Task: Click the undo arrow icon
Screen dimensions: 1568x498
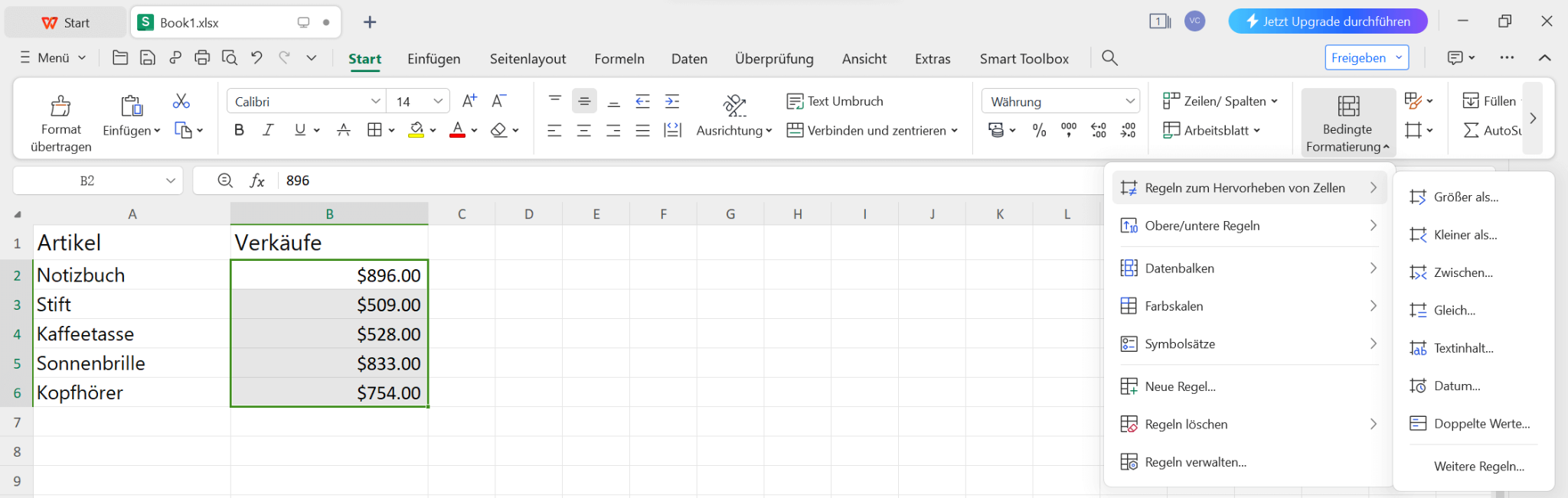Action: pos(256,57)
